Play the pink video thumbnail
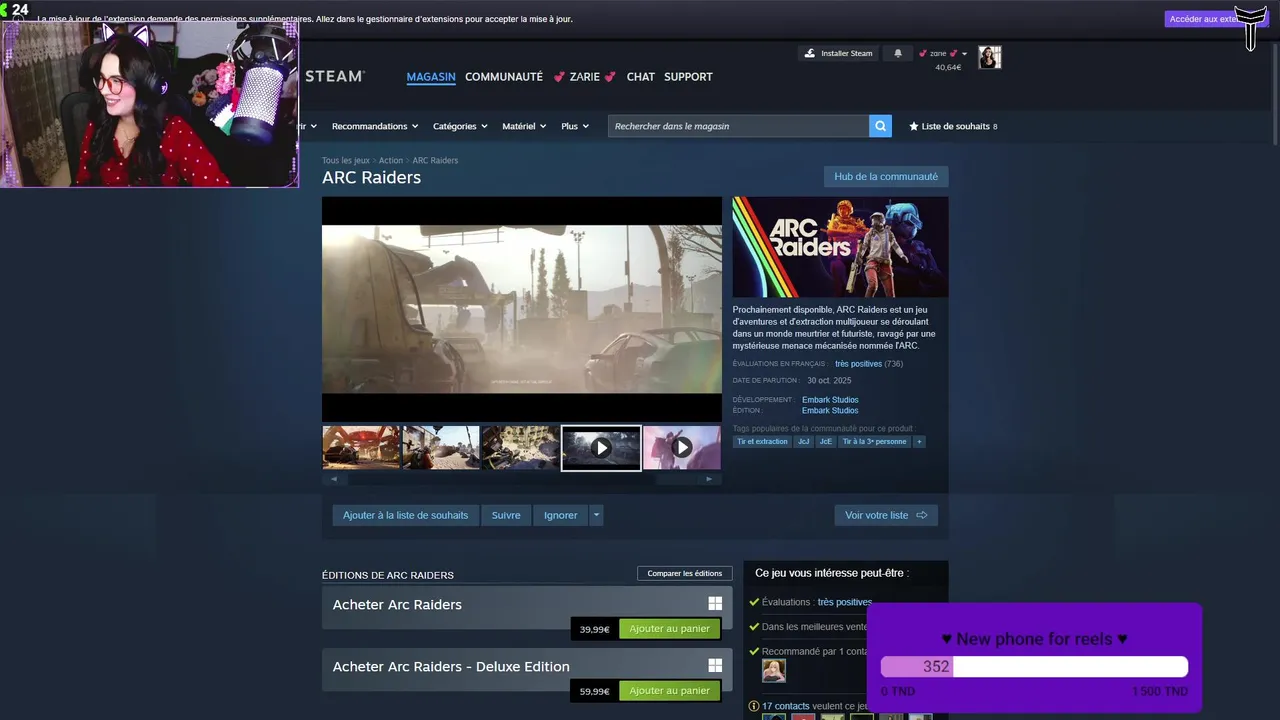Viewport: 1280px width, 720px height. [x=681, y=448]
